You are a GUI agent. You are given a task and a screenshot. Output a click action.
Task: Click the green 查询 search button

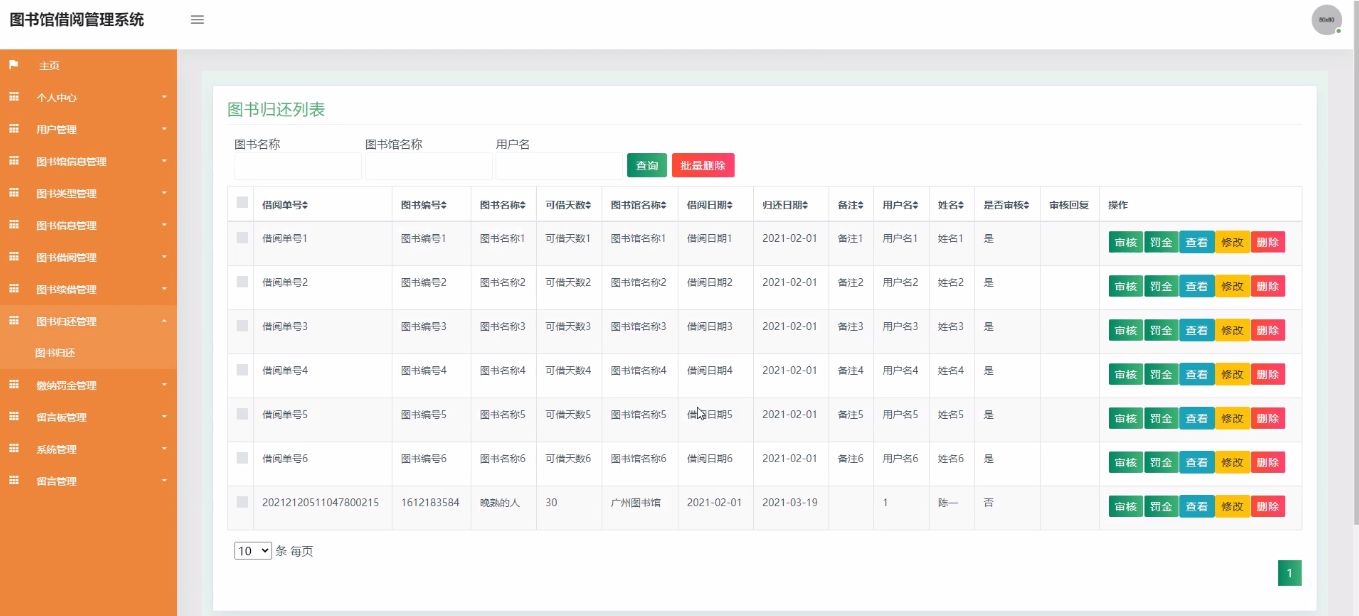(x=647, y=165)
